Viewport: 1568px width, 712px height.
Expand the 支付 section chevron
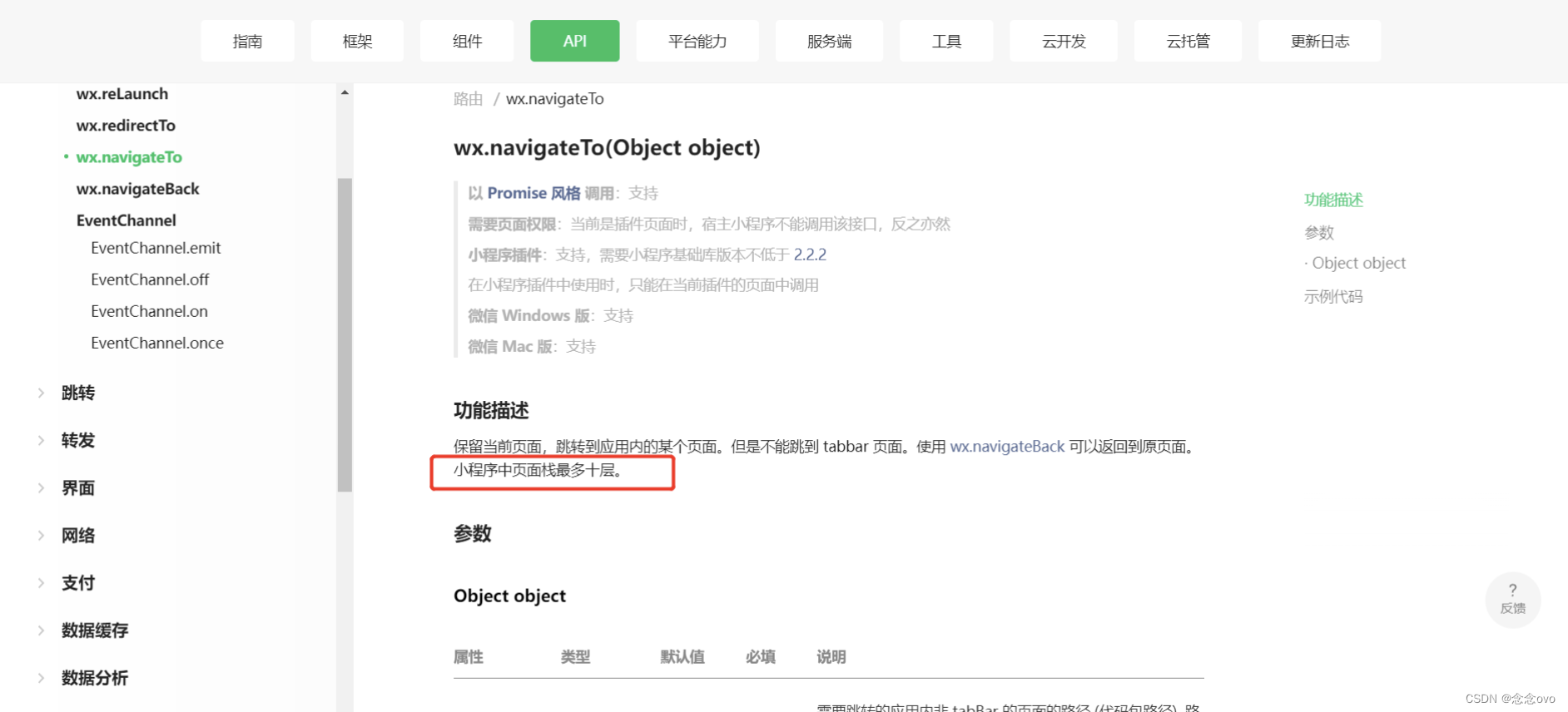(41, 582)
